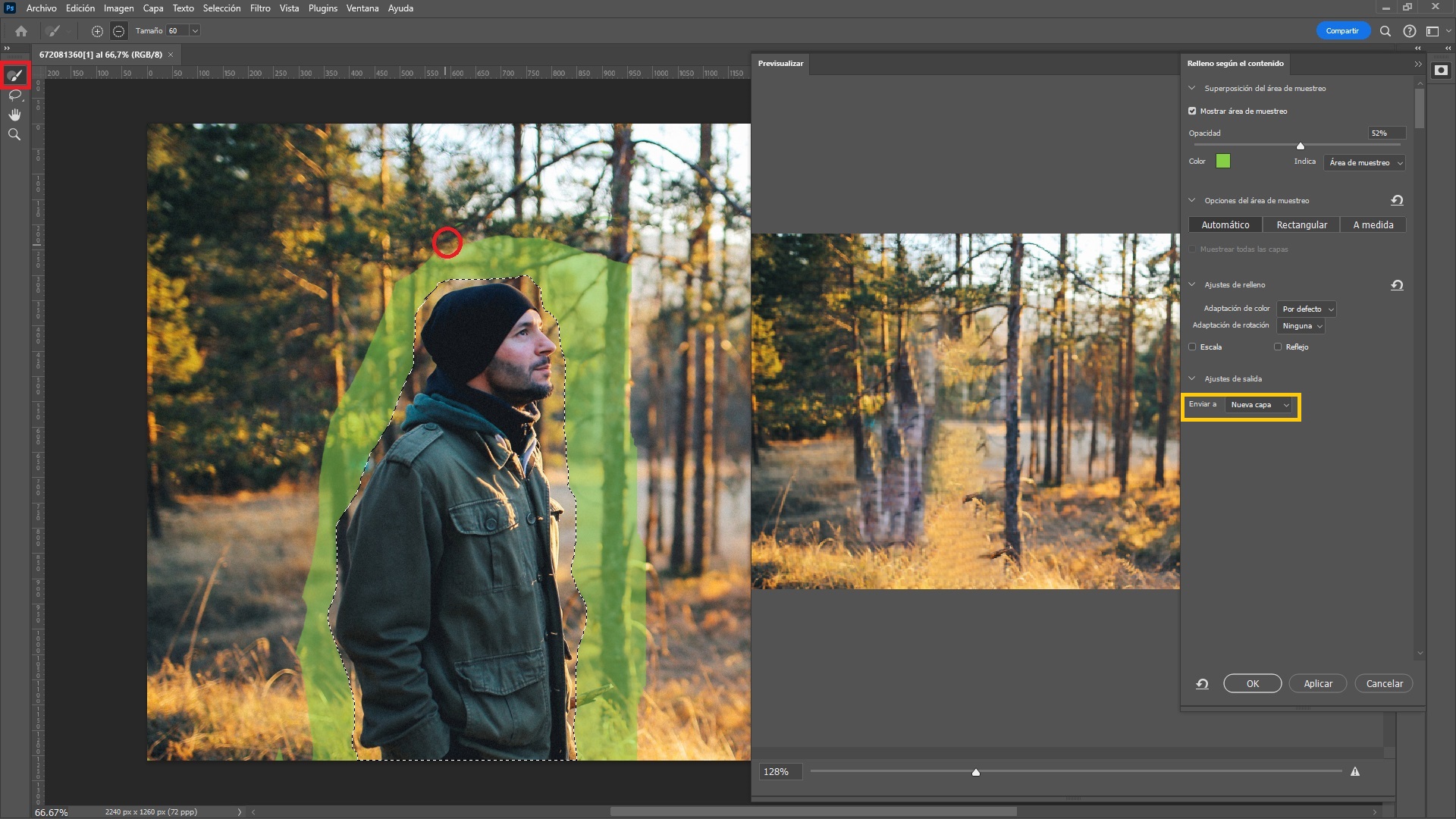Click the Opacidad slider handle

click(x=1300, y=146)
